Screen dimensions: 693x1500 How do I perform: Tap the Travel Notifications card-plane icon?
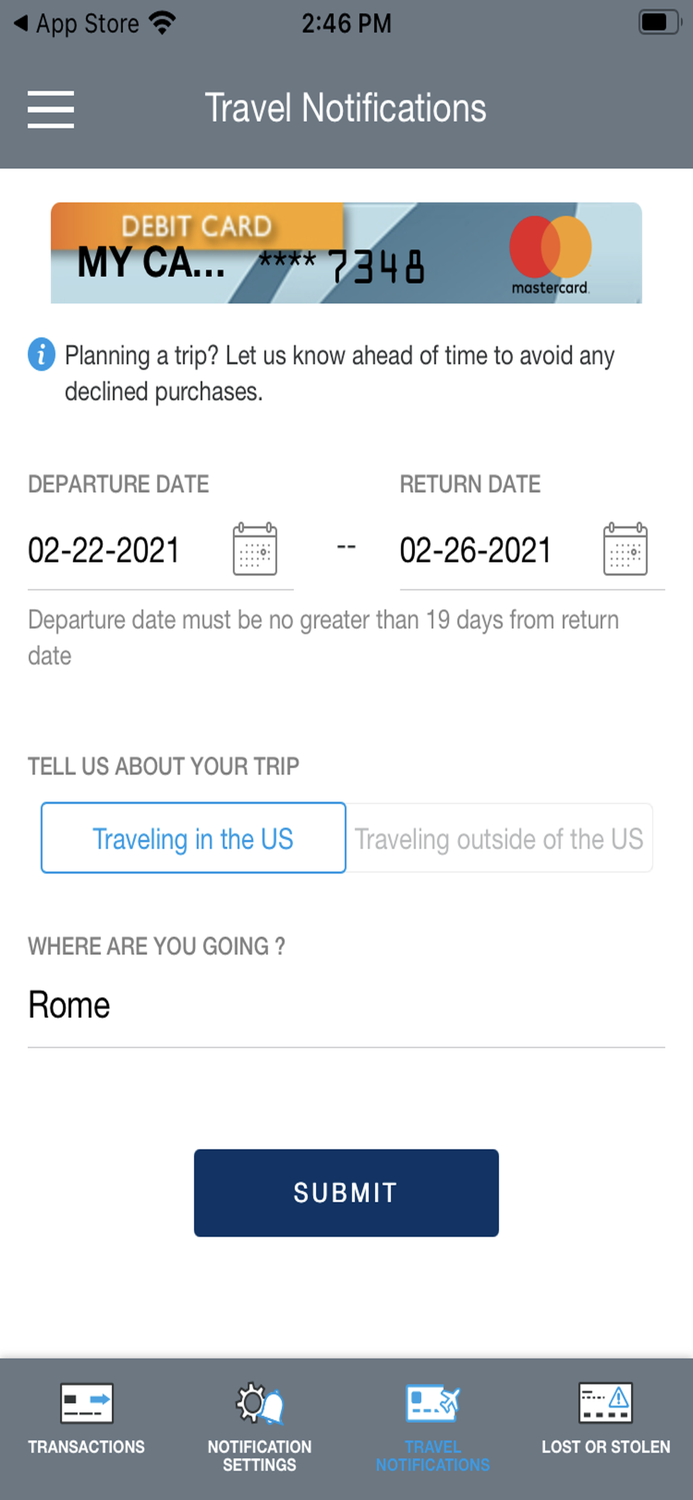click(432, 1403)
